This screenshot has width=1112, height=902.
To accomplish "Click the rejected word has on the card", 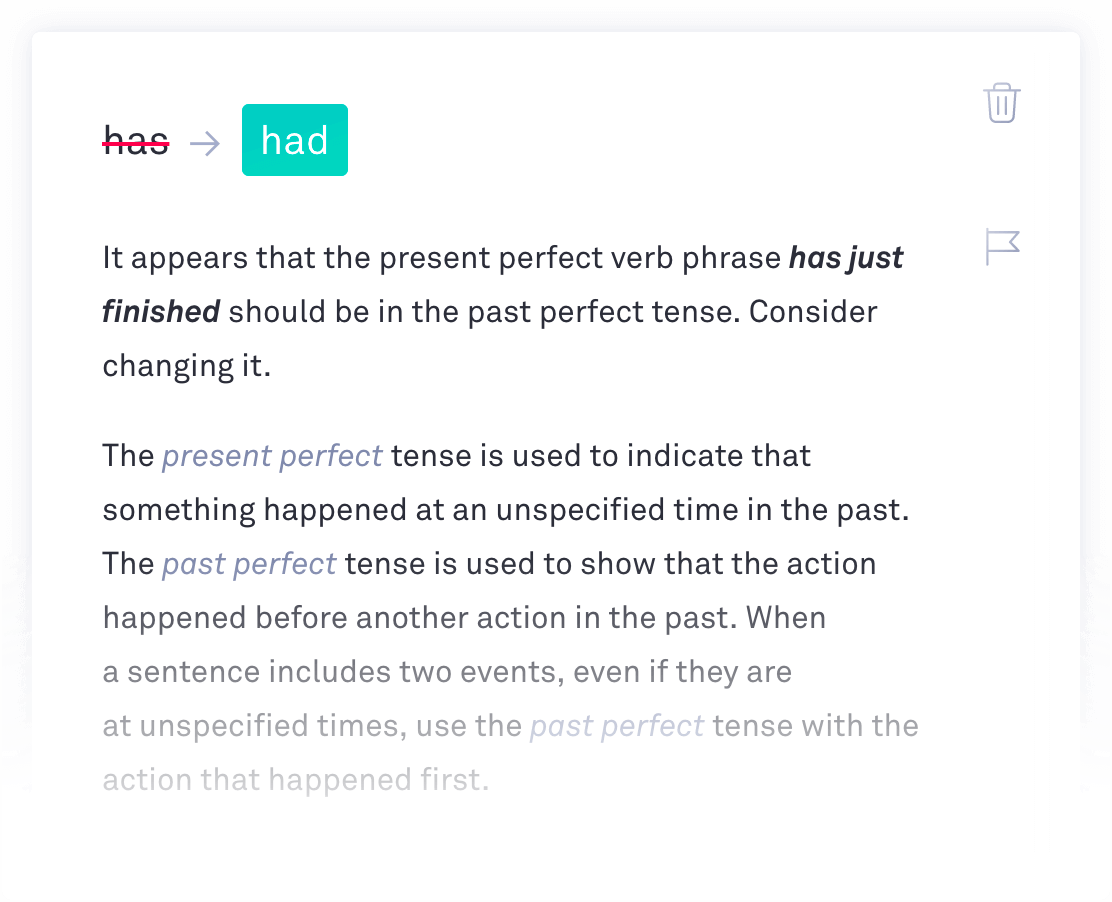I will click(135, 142).
